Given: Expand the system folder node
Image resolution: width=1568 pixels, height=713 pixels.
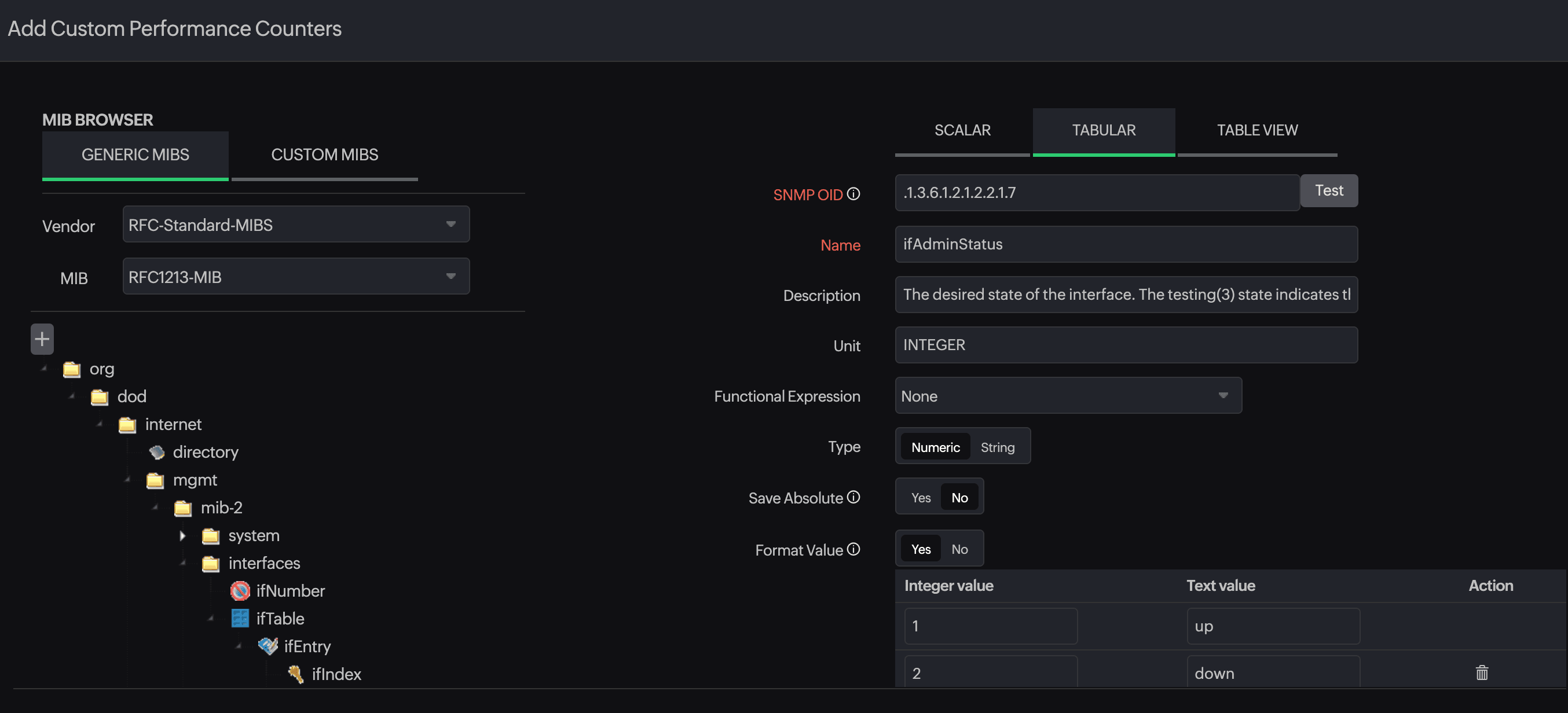Looking at the screenshot, I should coord(182,536).
